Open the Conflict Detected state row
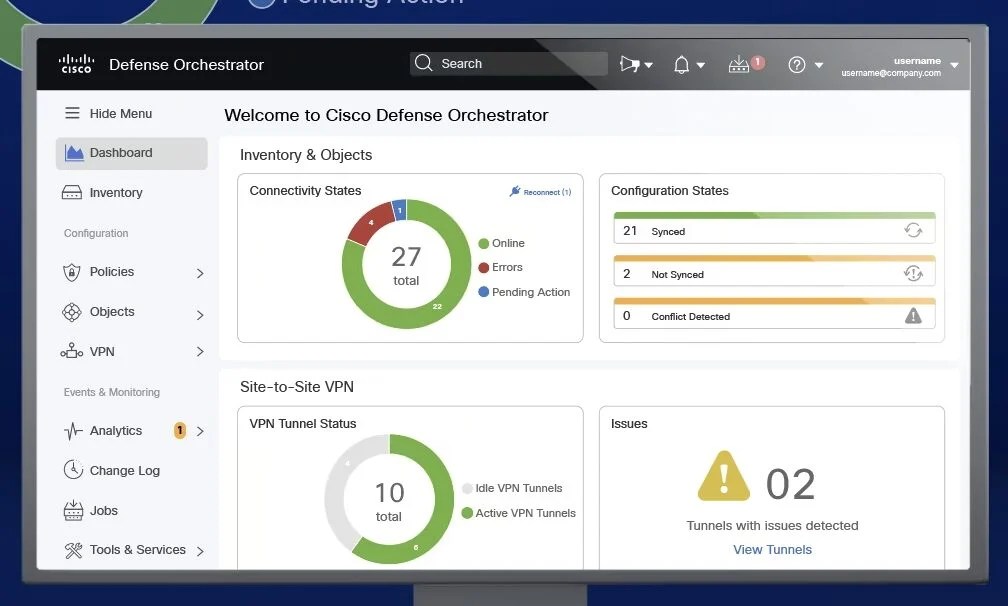 774,314
